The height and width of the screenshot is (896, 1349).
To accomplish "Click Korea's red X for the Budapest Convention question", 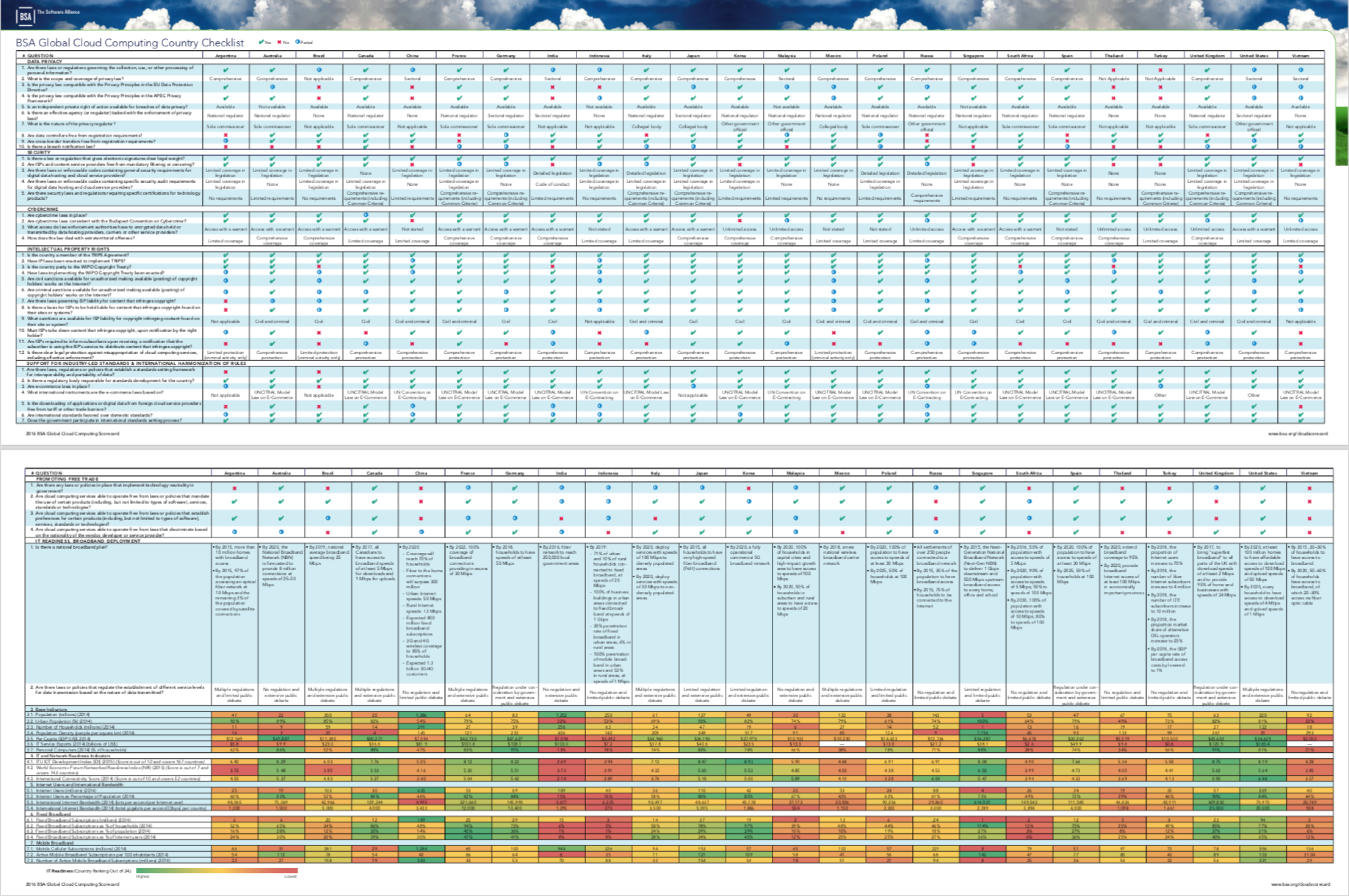I will (x=740, y=220).
